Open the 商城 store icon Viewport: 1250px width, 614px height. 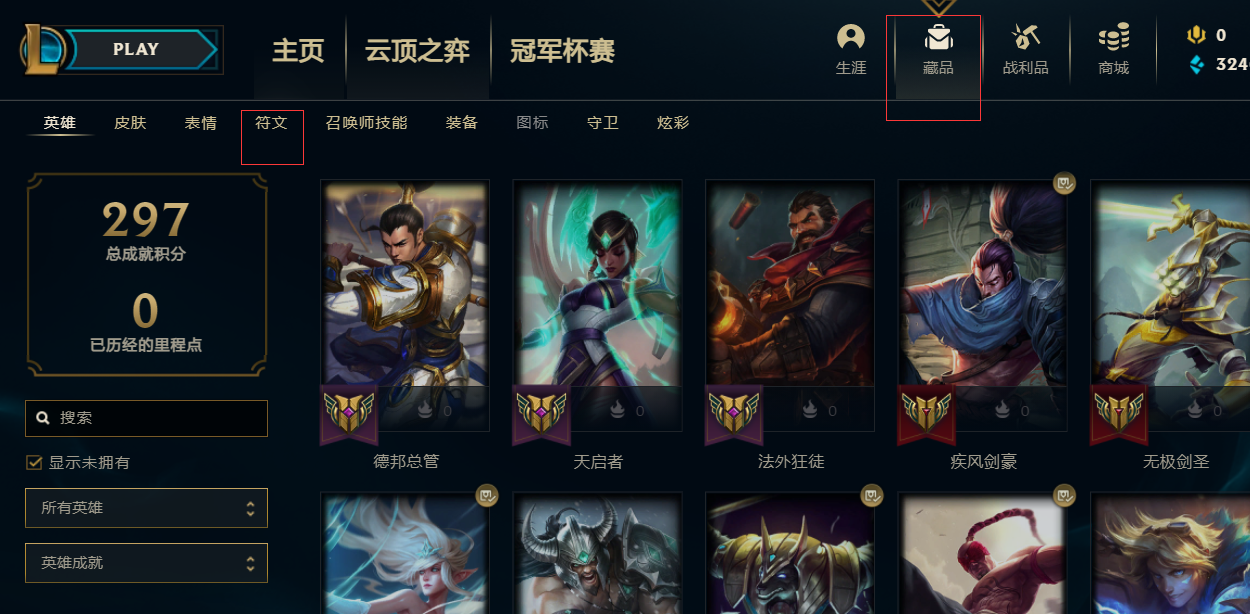(1113, 38)
